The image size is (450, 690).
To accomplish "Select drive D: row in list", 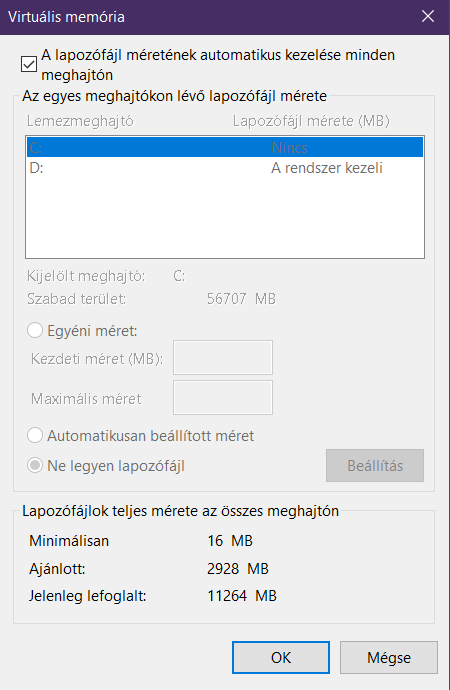I will (225, 168).
